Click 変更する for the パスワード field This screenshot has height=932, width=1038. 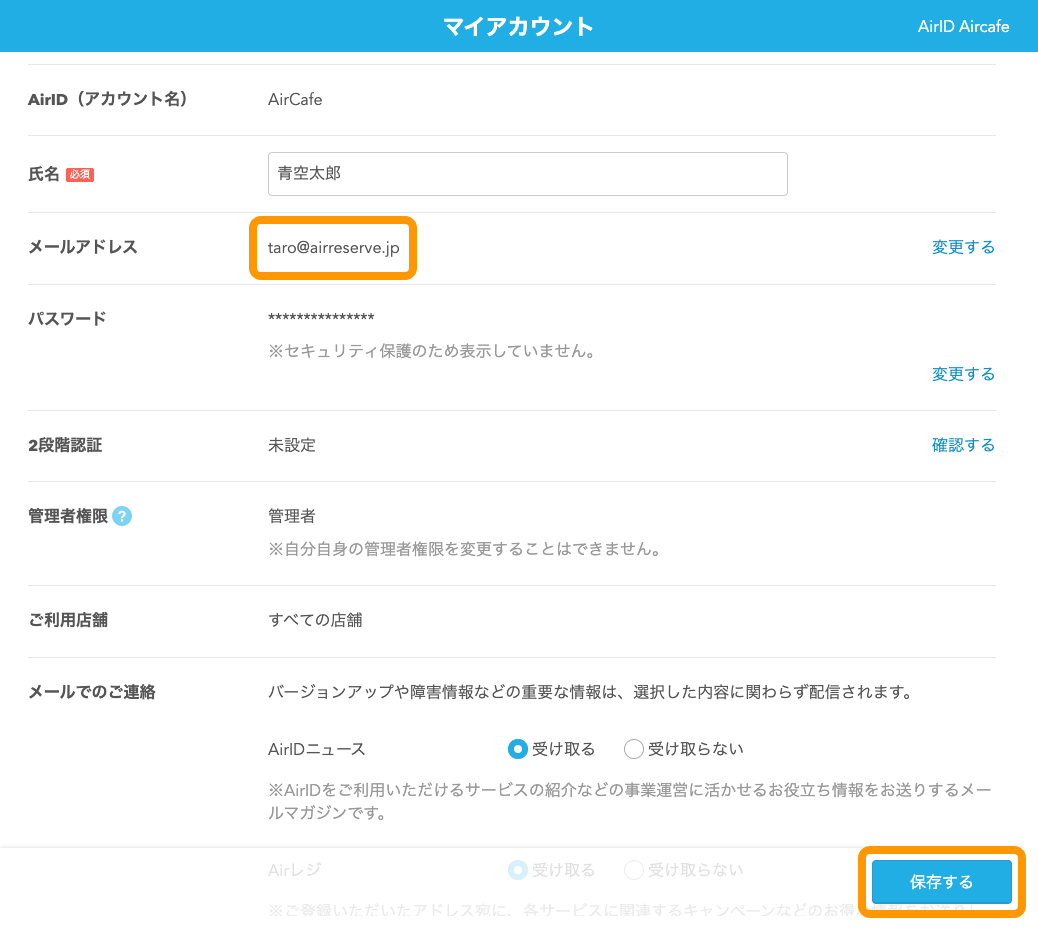click(963, 373)
